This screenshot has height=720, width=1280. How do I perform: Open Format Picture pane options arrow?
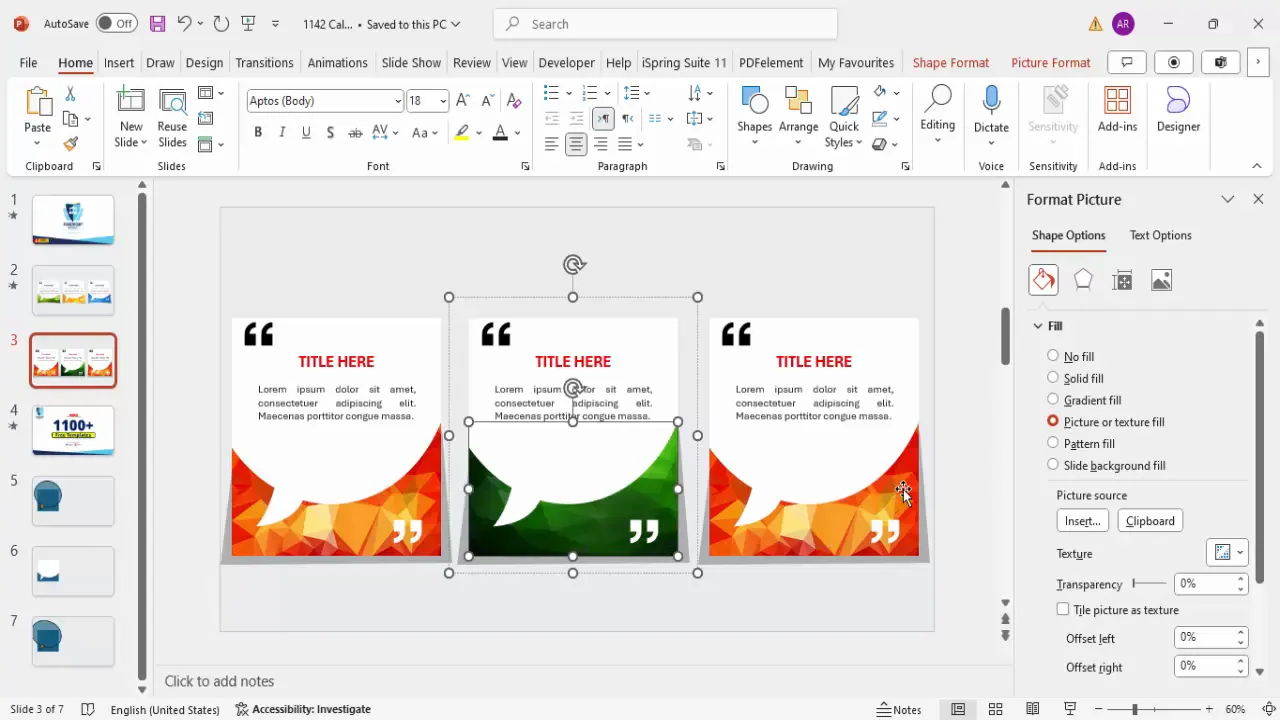pyautogui.click(x=1228, y=199)
